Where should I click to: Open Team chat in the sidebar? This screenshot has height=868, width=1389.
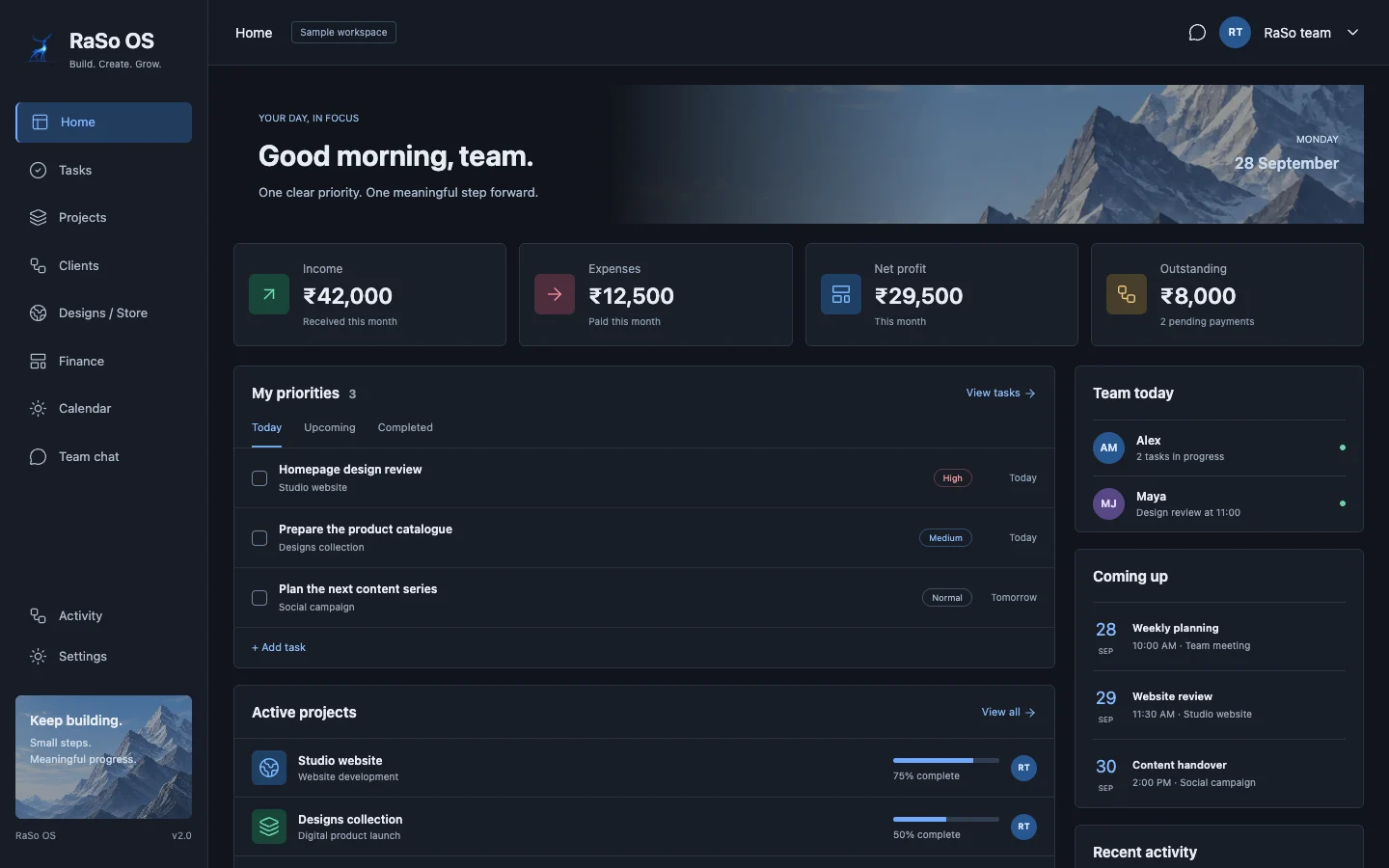tap(104, 456)
